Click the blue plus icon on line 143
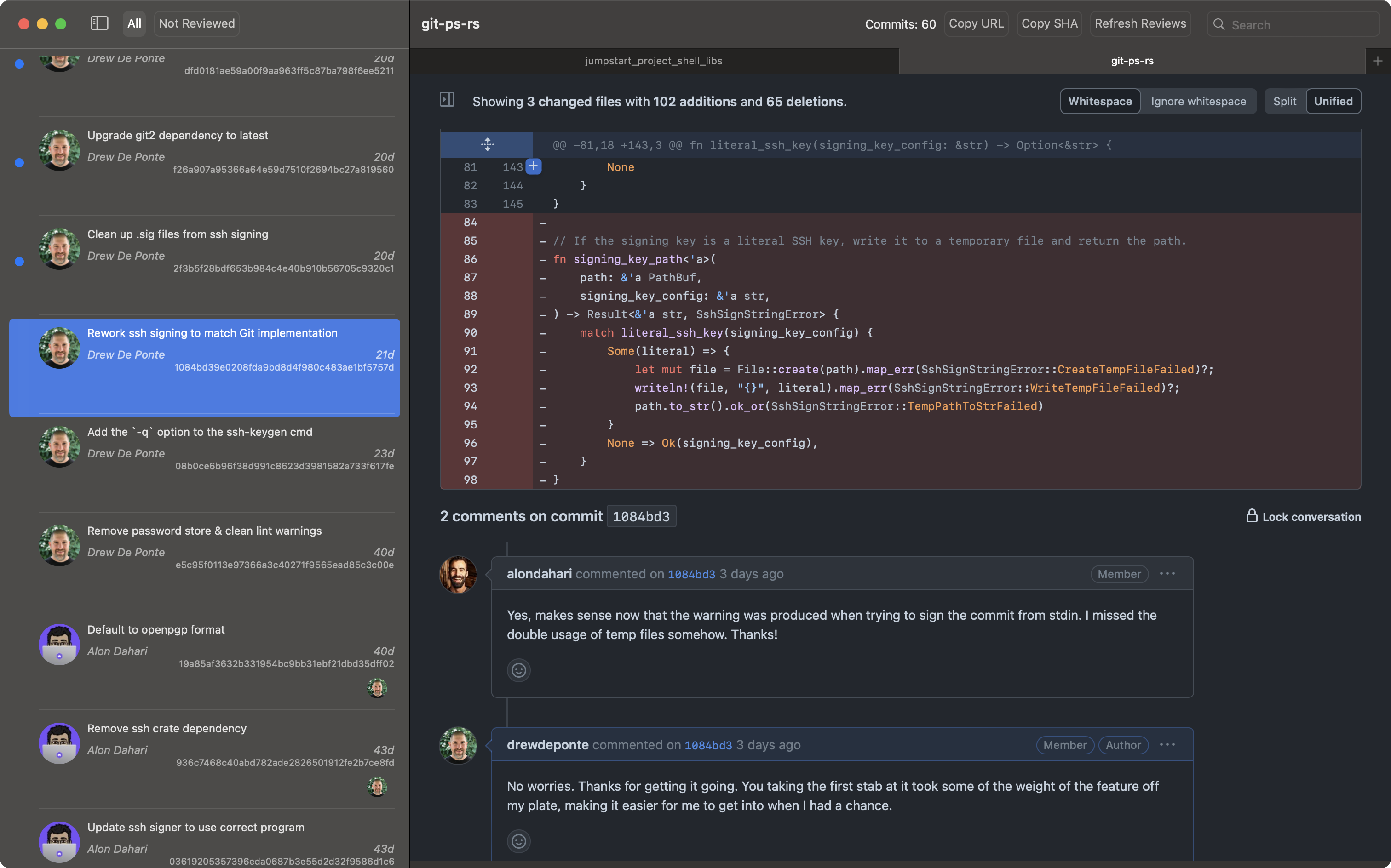 pyautogui.click(x=533, y=166)
